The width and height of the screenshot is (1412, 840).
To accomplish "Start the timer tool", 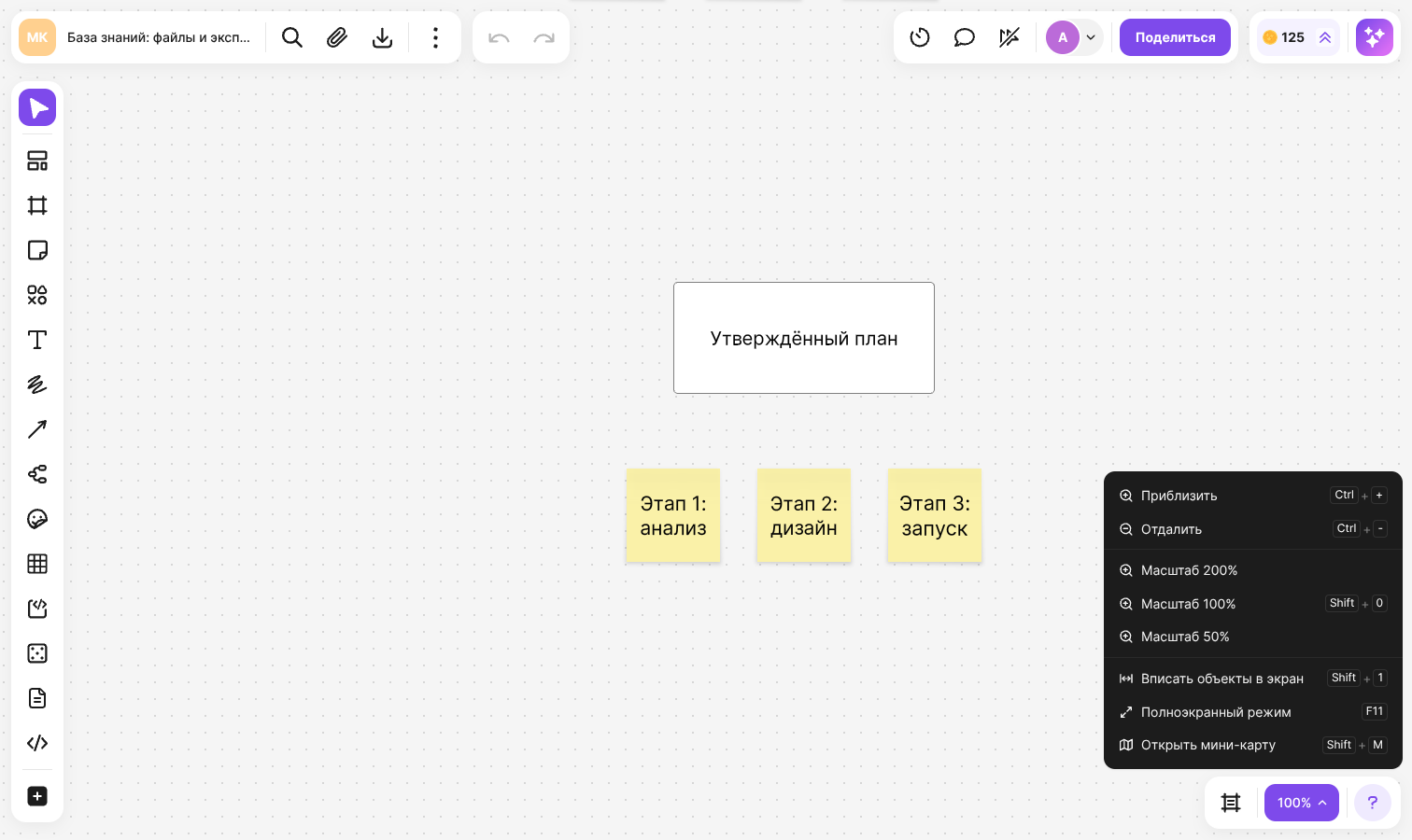I will point(920,37).
